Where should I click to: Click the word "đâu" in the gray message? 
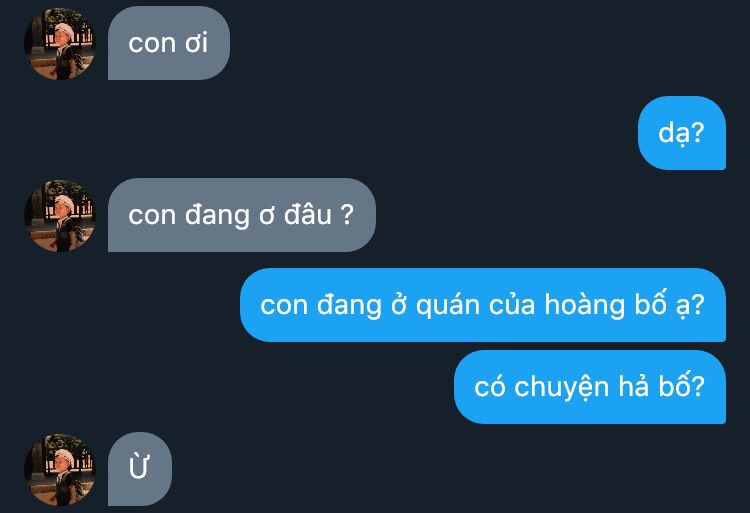click(x=308, y=215)
